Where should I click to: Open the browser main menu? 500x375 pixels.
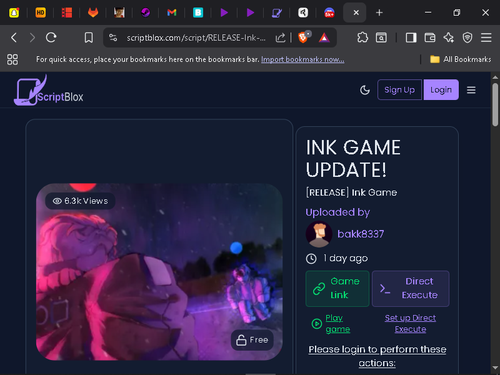tap(486, 38)
